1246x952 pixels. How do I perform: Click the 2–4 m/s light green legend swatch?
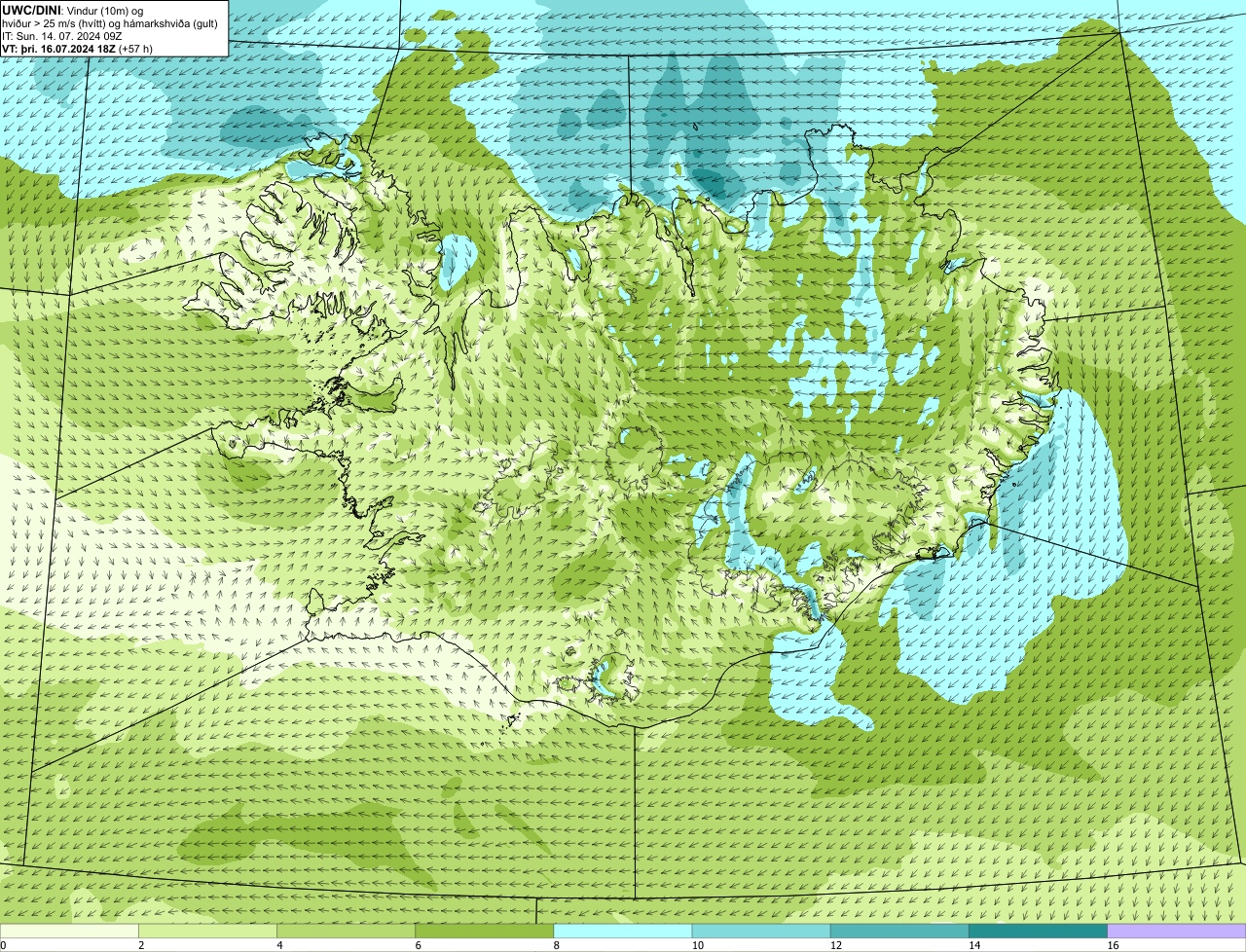(207, 931)
